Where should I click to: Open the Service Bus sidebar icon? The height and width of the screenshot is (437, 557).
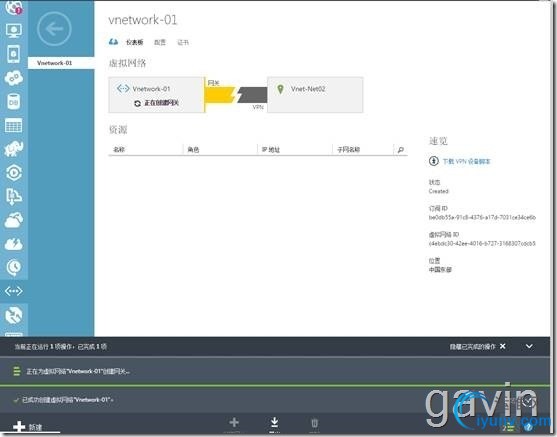[x=13, y=196]
